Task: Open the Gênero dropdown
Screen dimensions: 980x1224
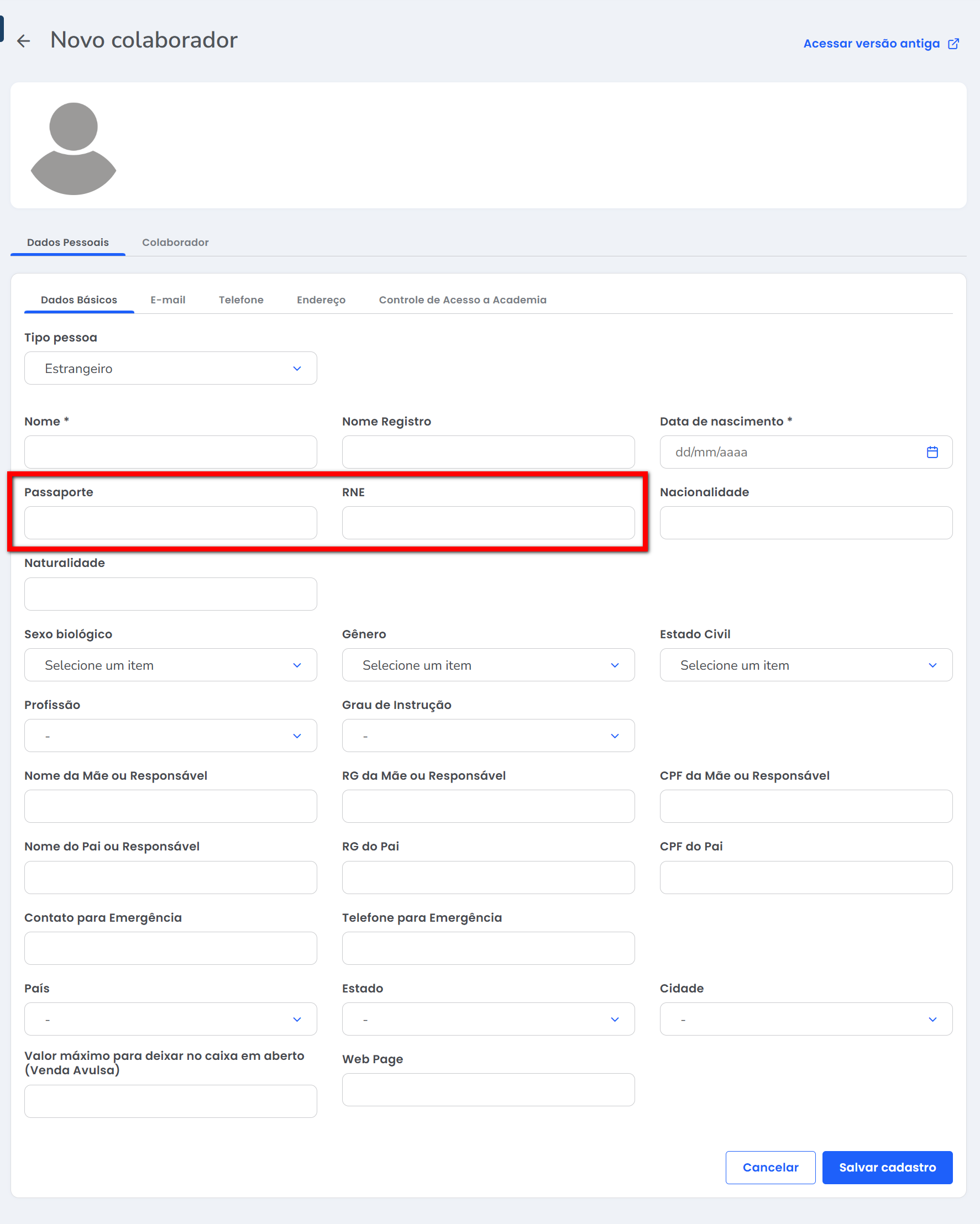Action: click(488, 665)
